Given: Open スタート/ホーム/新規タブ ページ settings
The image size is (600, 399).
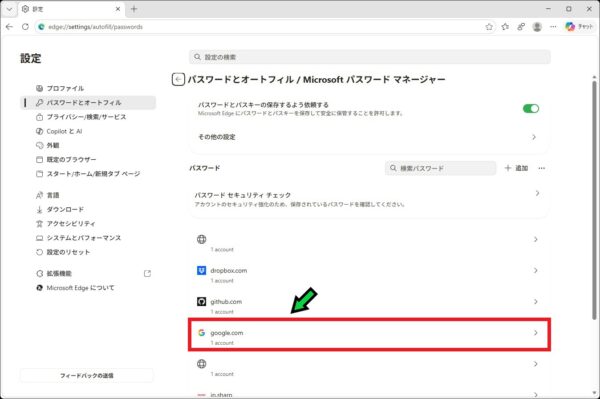Looking at the screenshot, I should click(88, 174).
